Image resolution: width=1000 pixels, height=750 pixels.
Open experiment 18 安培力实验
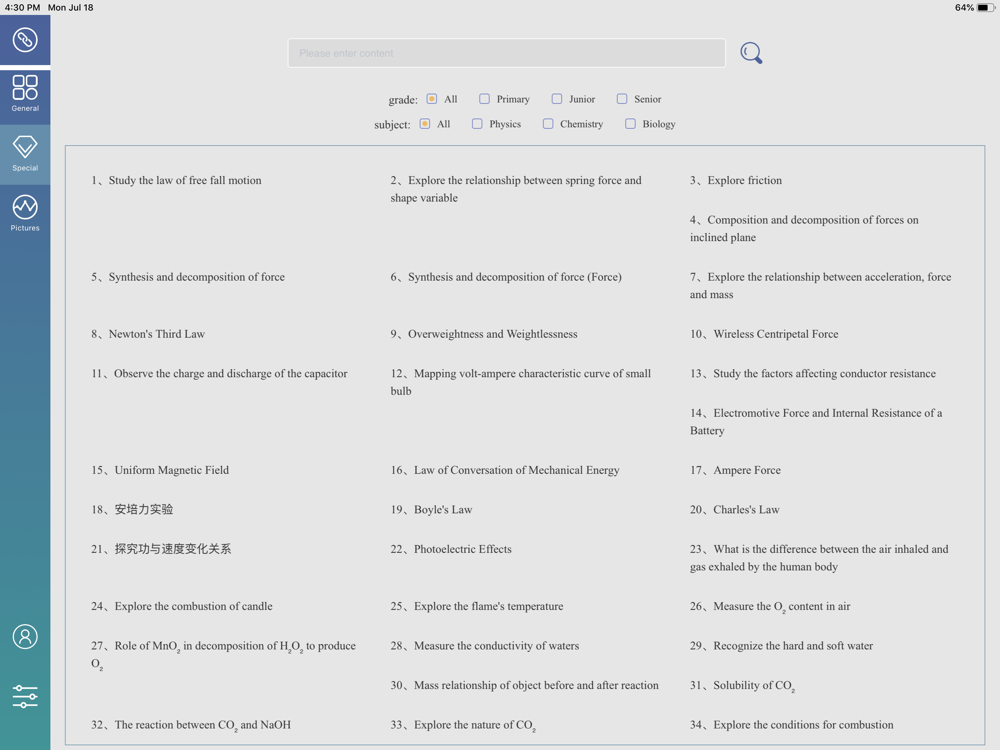132,510
